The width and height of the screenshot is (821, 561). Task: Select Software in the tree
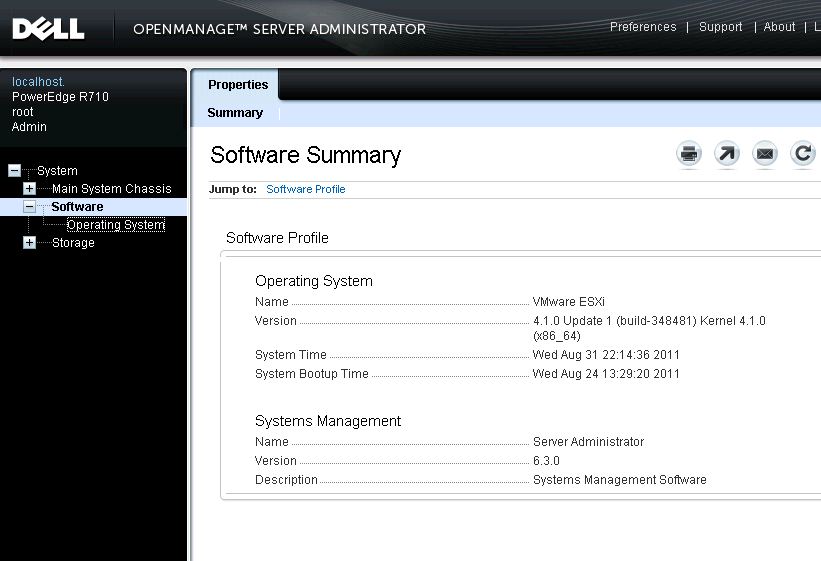pos(77,207)
